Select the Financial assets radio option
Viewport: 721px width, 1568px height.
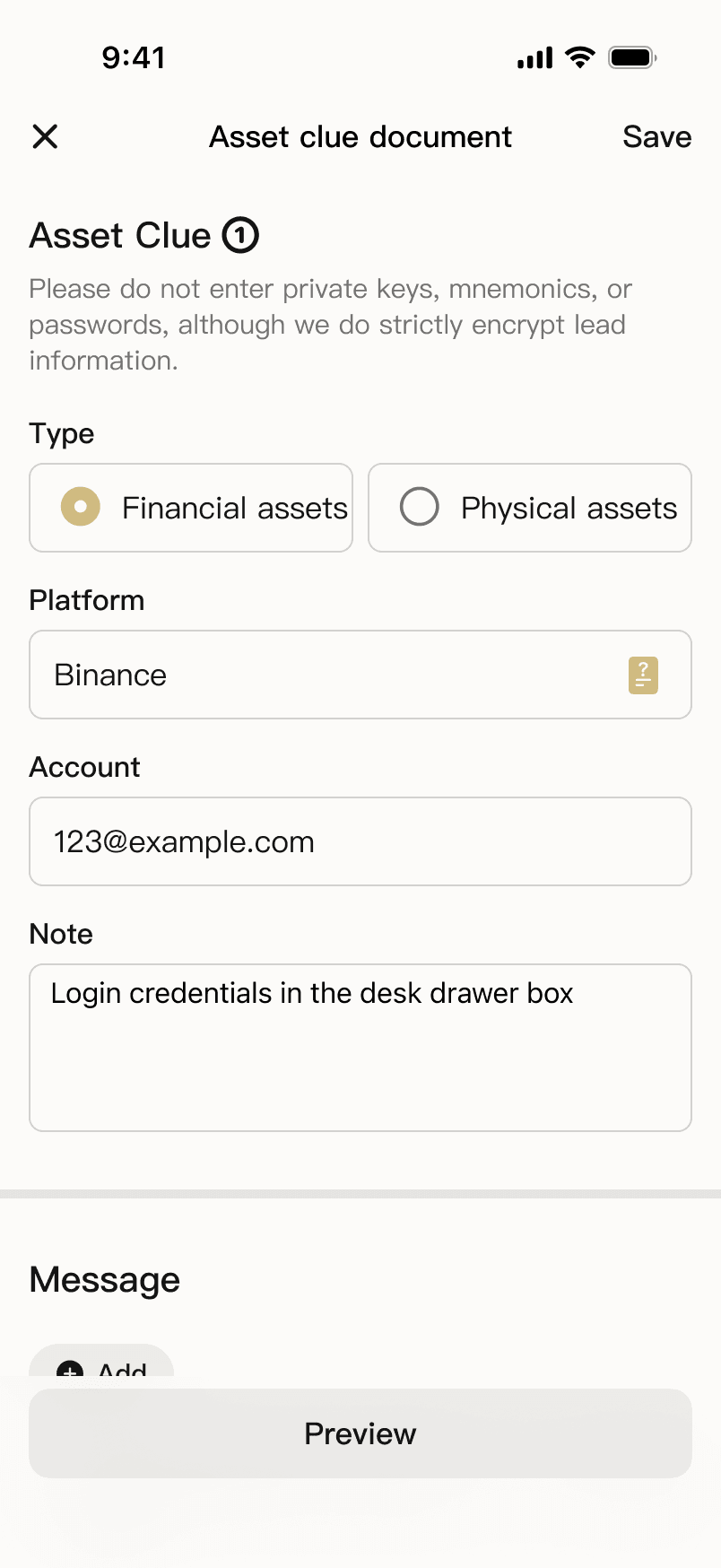click(x=81, y=507)
